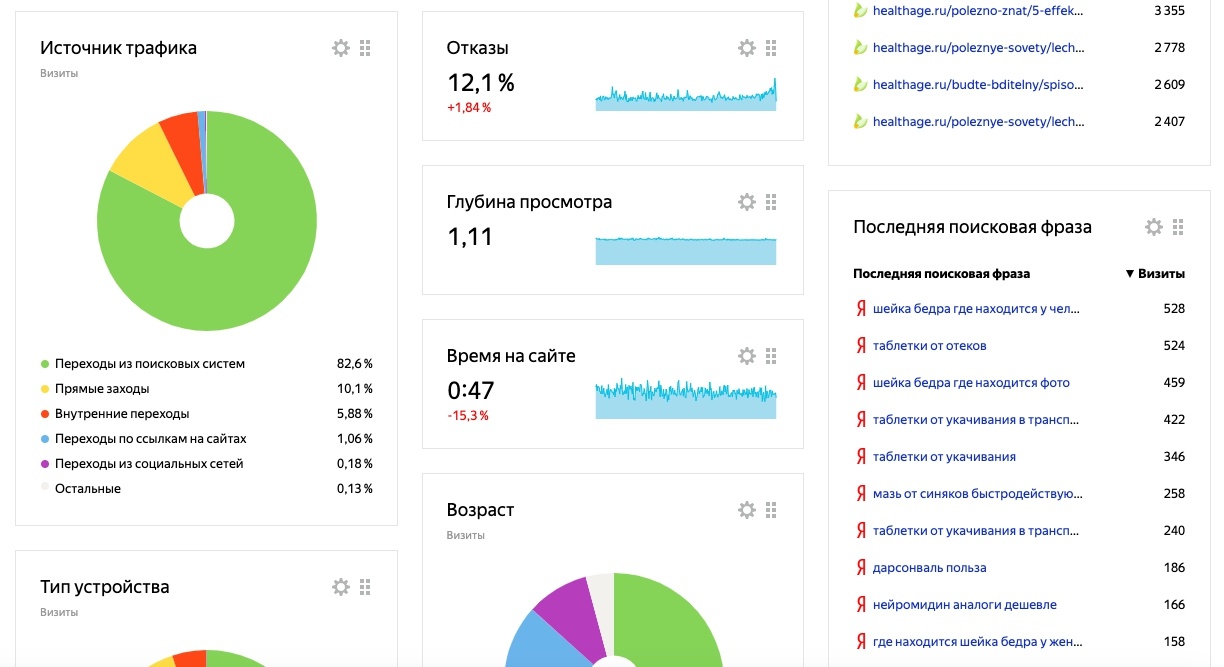Screen dimensions: 1224x667
Task: Open healthage.ru/poleznye-sovety link with 2 407 visits
Action: [x=978, y=122]
